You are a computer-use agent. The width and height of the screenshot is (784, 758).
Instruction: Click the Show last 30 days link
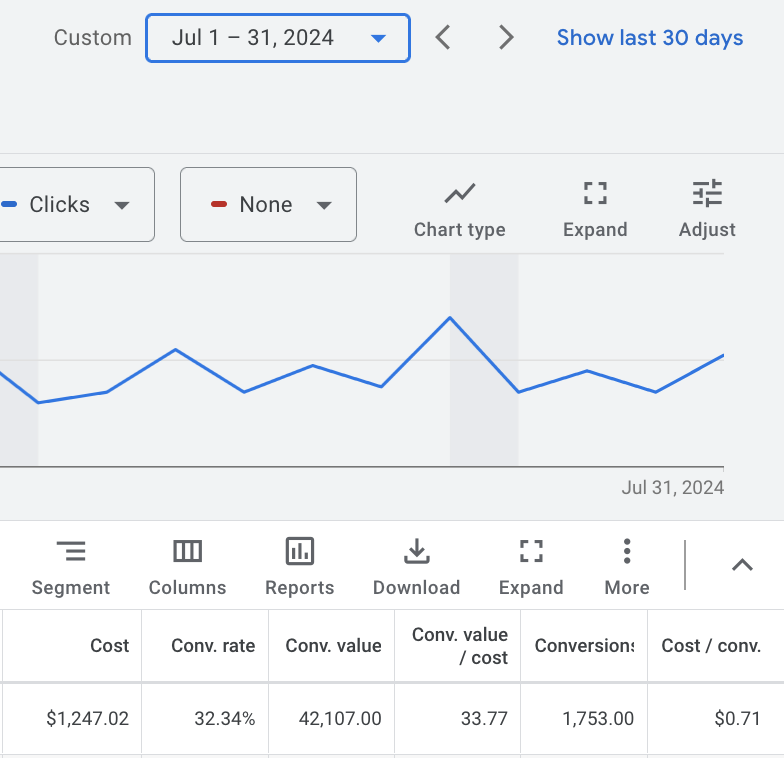(x=649, y=38)
